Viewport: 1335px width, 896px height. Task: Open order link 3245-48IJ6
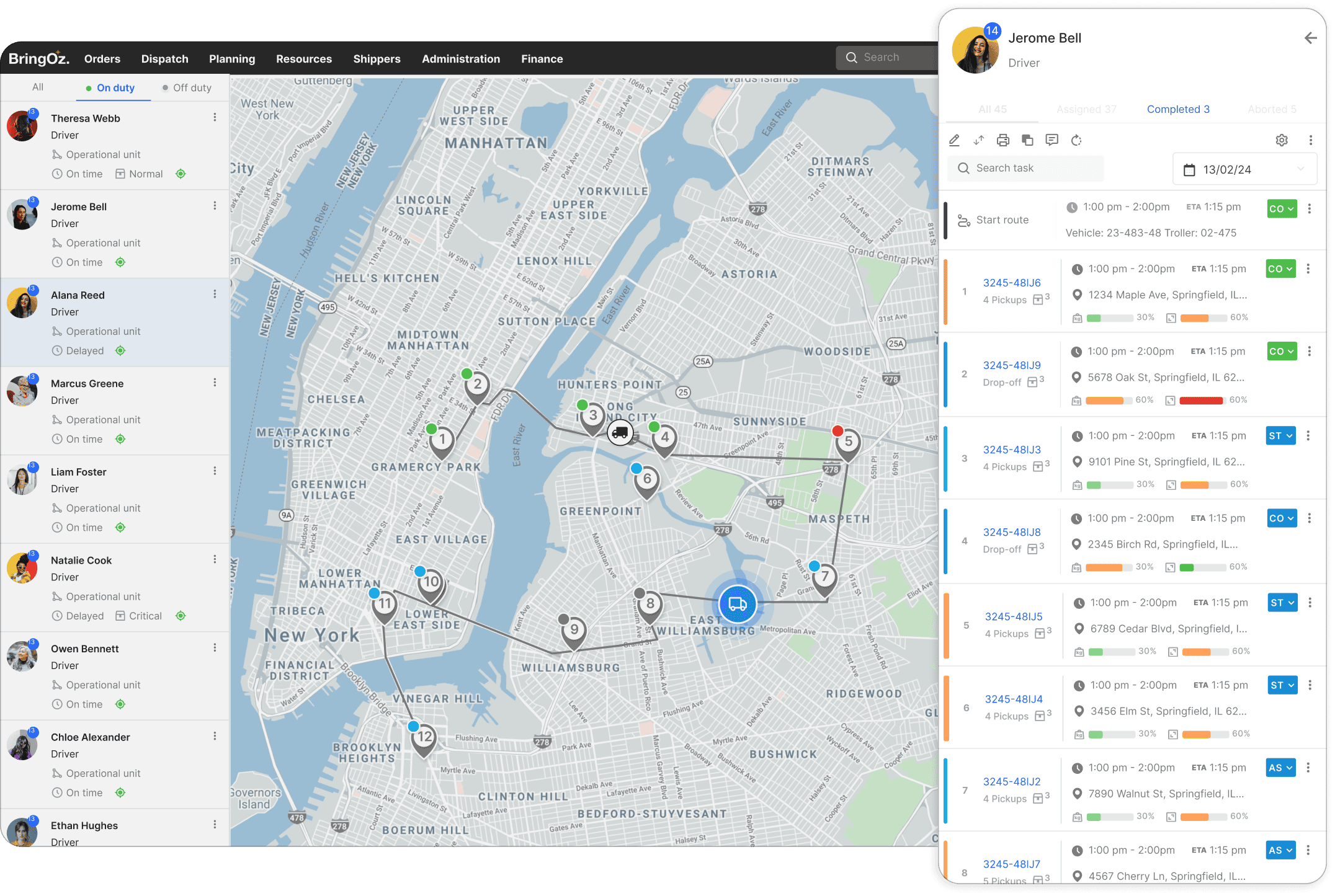[x=1011, y=283]
